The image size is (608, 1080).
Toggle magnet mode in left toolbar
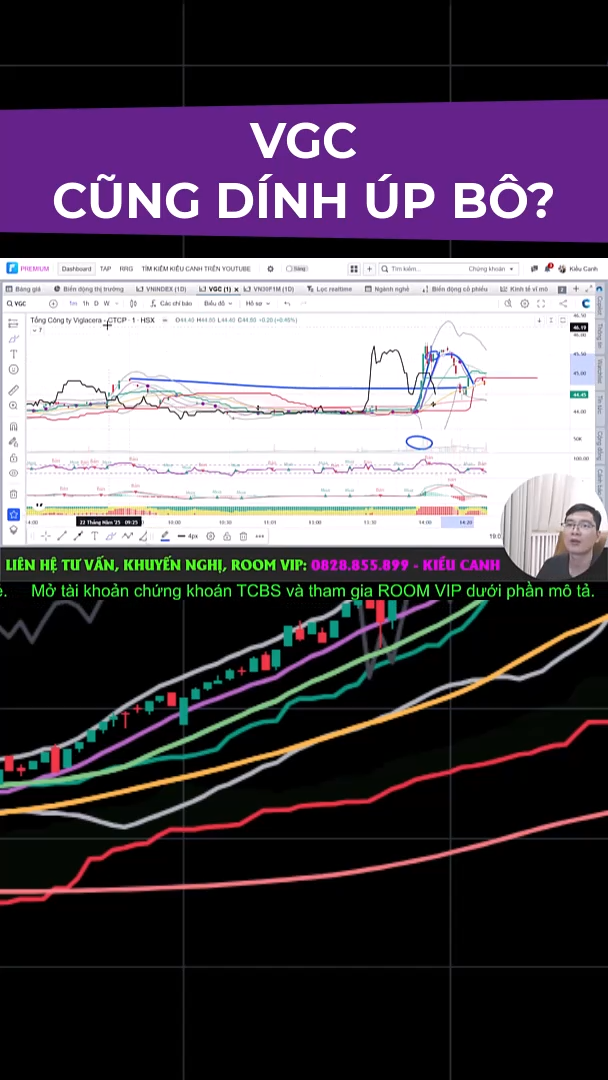(x=13, y=426)
